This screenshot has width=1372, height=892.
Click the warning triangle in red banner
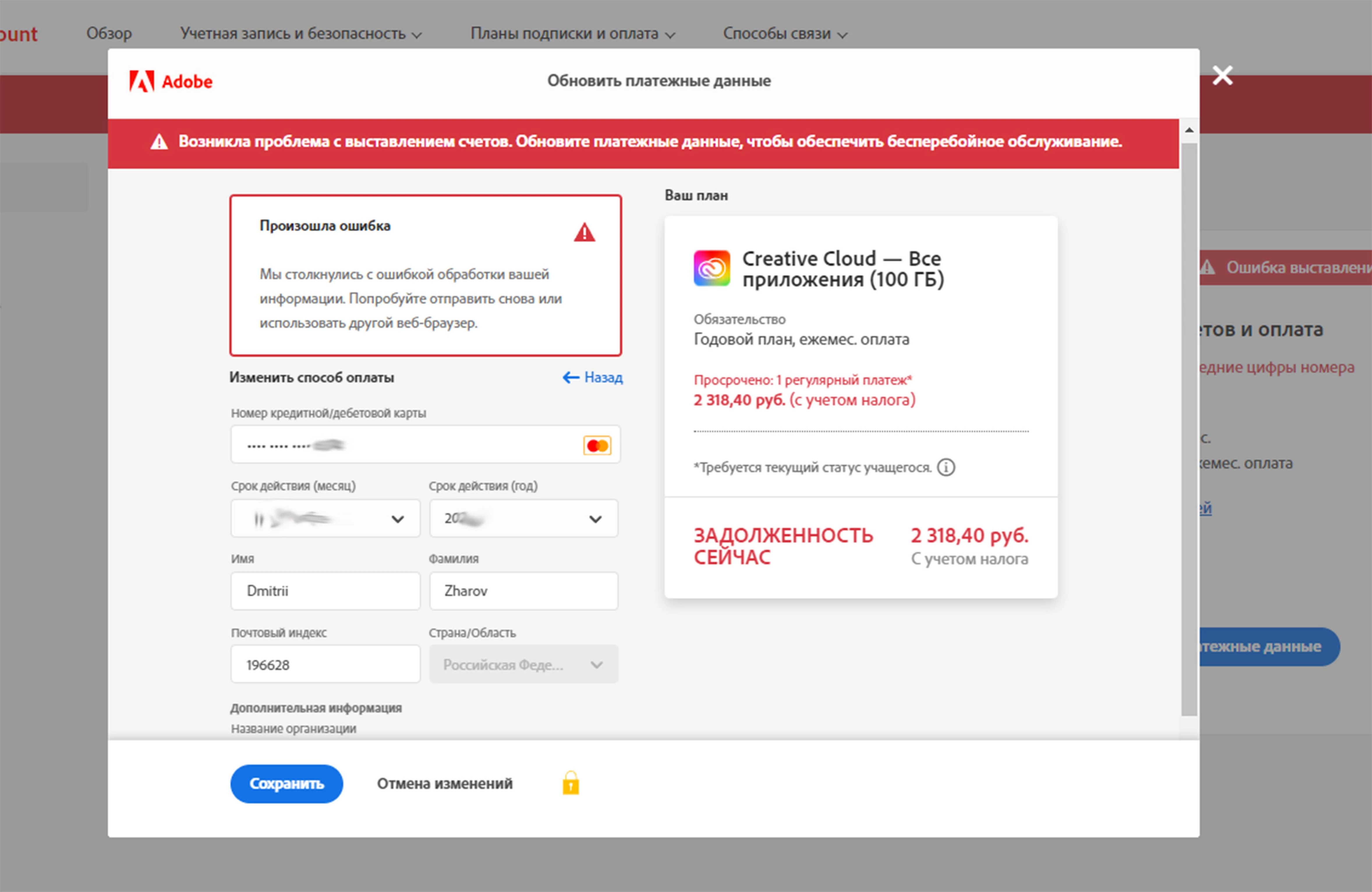click(159, 142)
